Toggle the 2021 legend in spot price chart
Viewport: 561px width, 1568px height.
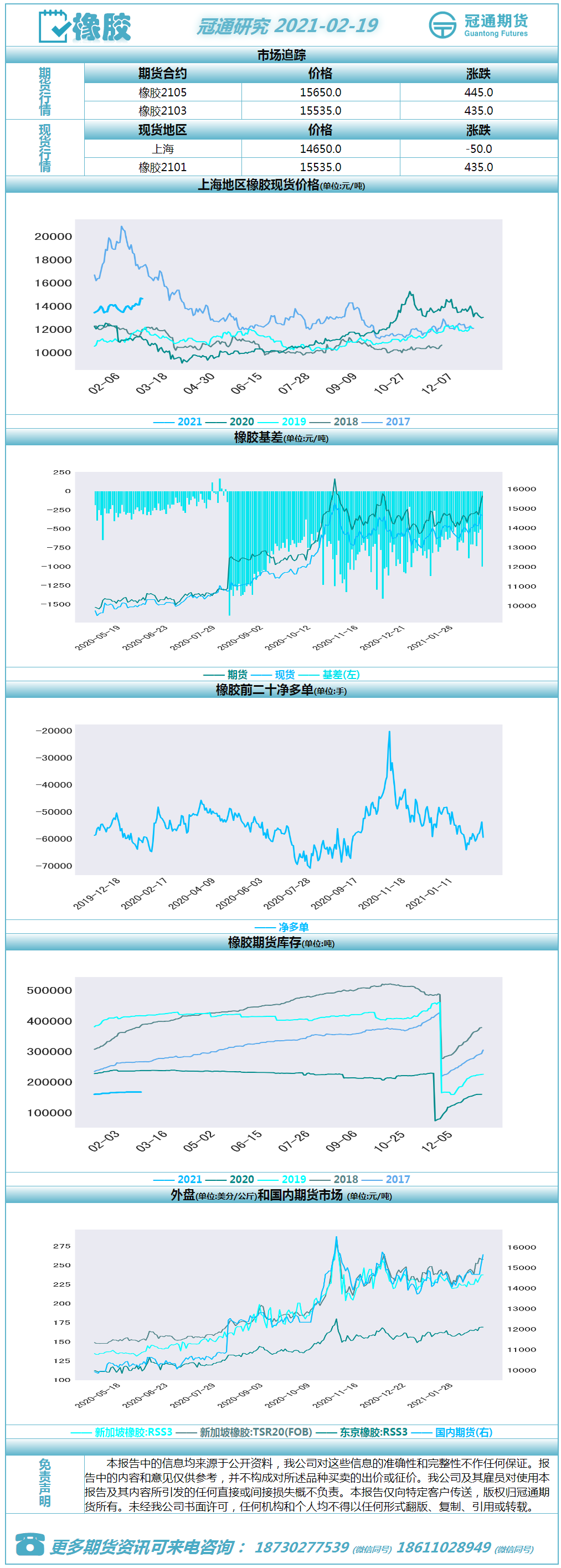tap(178, 421)
